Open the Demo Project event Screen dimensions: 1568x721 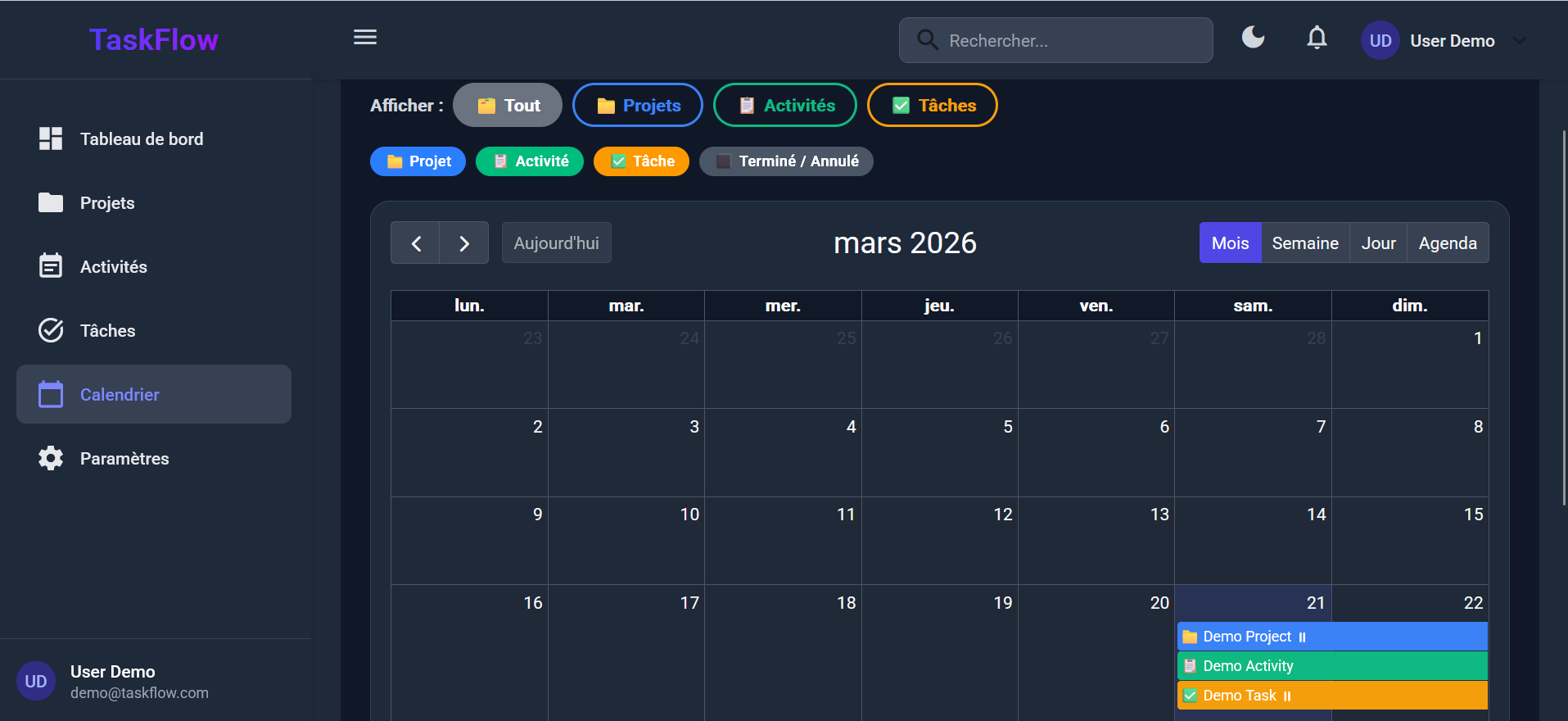coord(1332,637)
